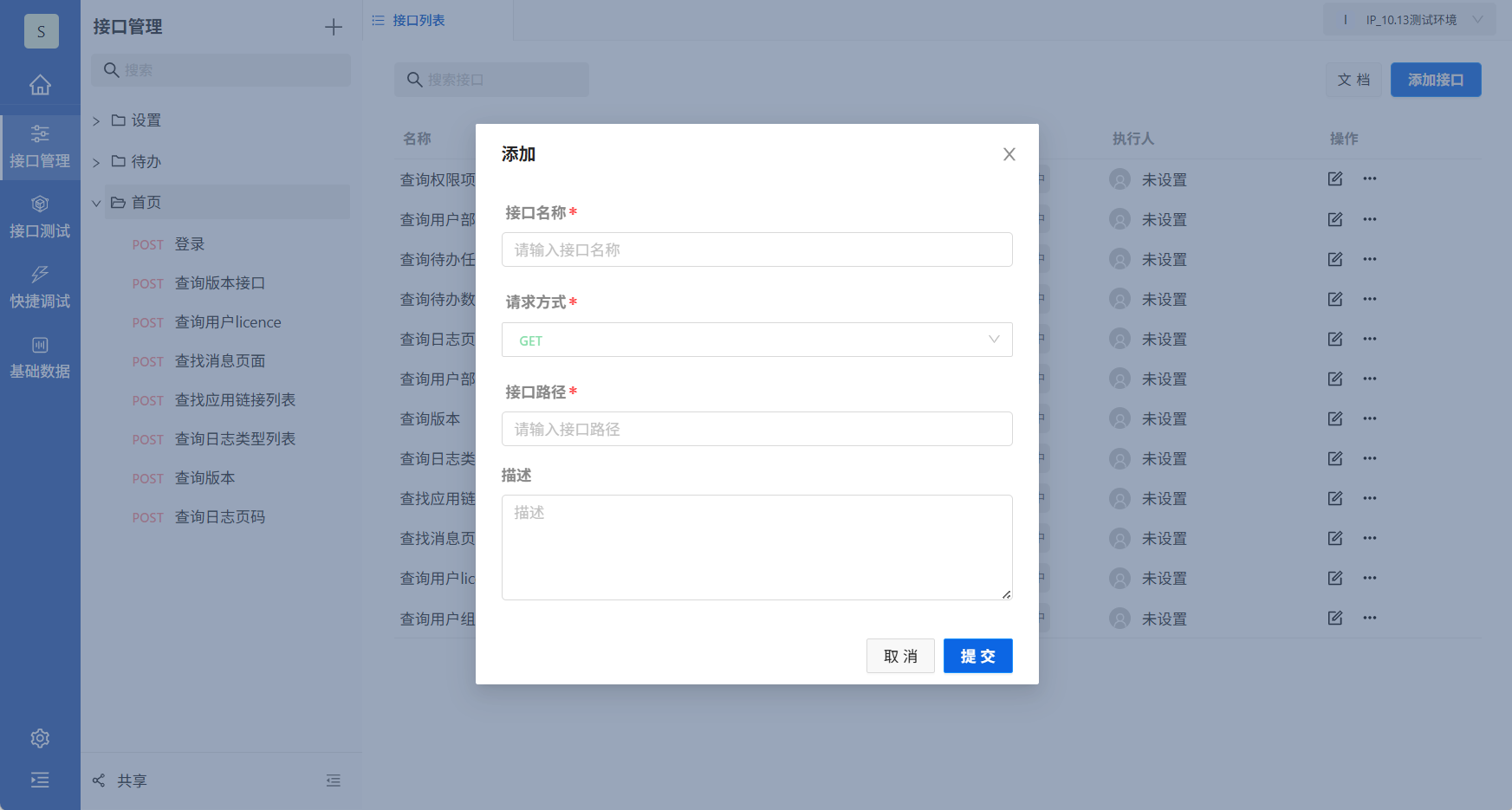Open the IP_10.13测试环境 environment selector
Image resolution: width=1512 pixels, height=810 pixels.
coord(1409,18)
